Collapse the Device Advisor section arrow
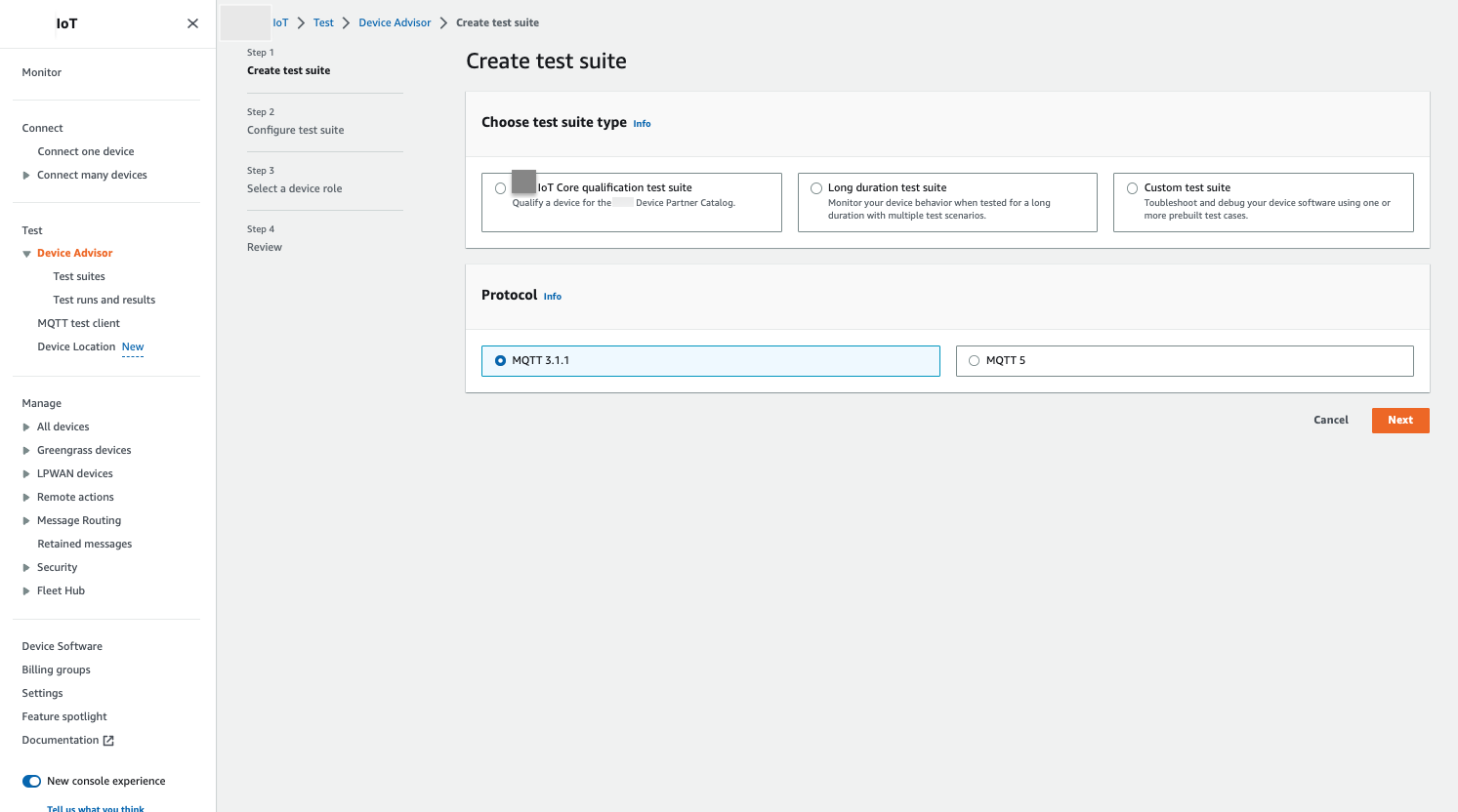 pyautogui.click(x=26, y=254)
